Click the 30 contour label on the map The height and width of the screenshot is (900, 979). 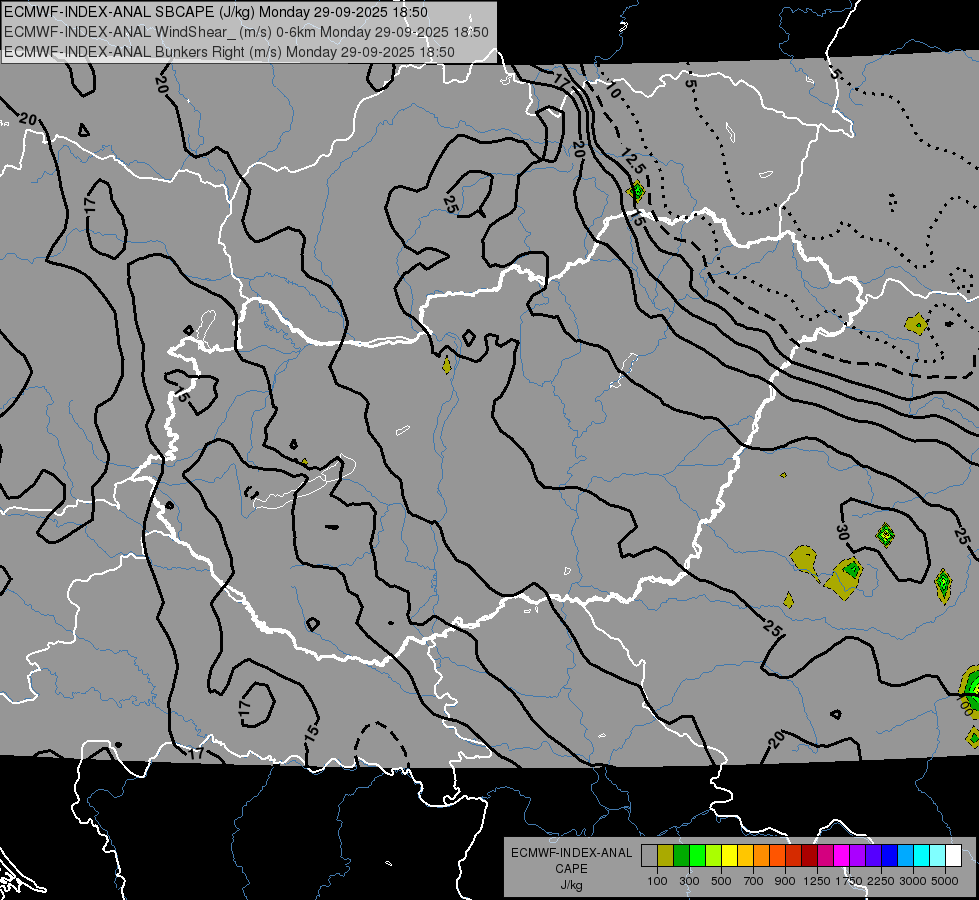[842, 533]
